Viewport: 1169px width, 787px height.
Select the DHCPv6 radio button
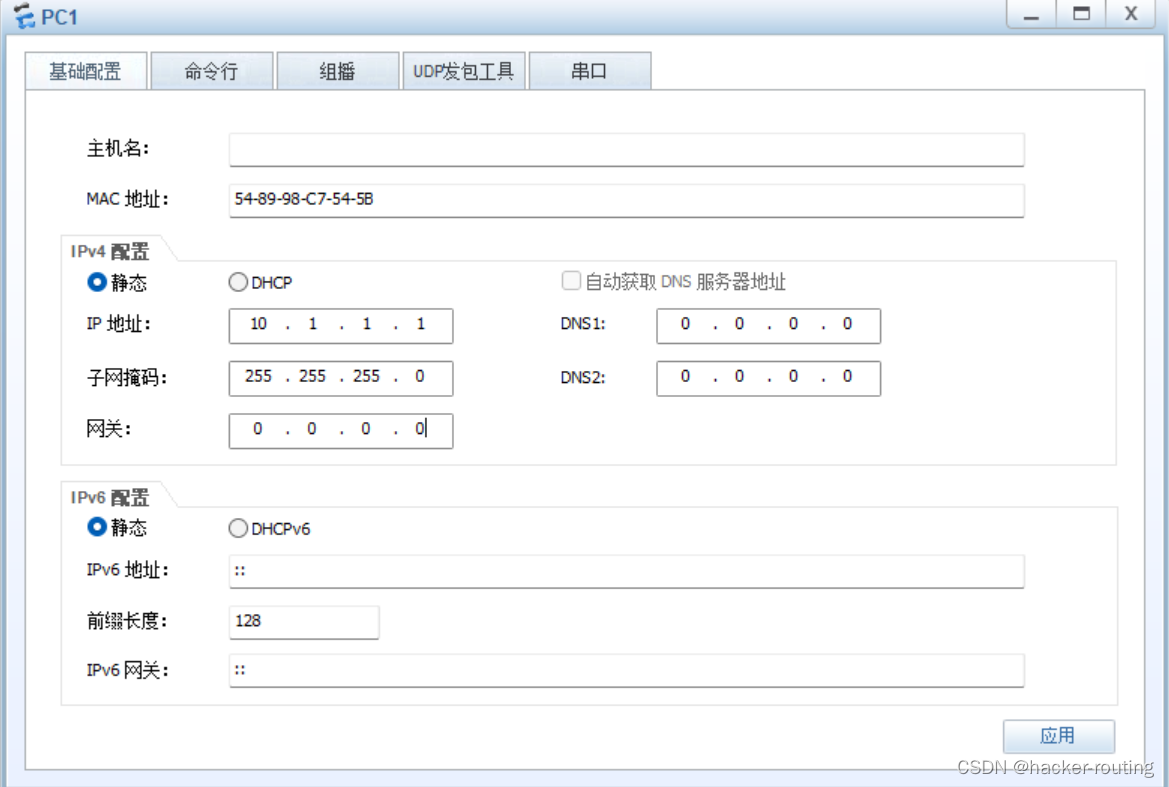tap(238, 528)
